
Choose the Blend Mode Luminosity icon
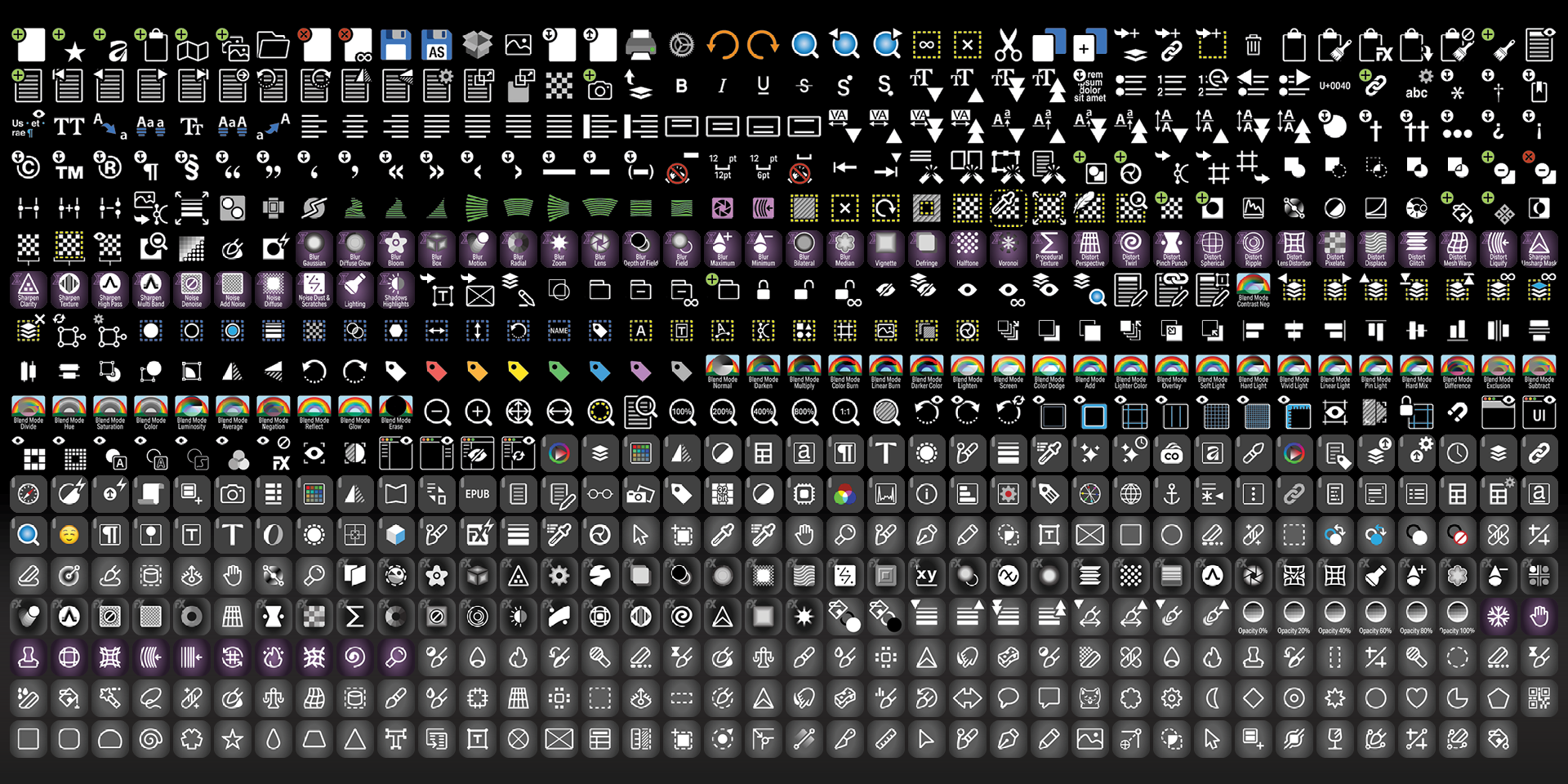192,412
